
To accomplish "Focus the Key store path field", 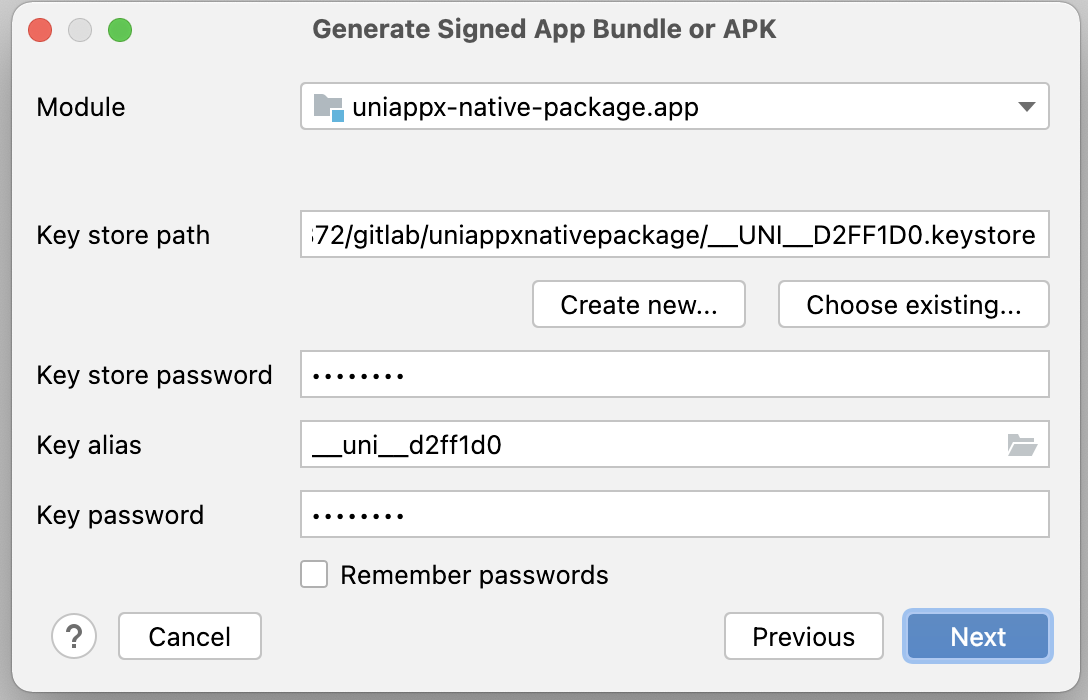I will click(x=674, y=234).
